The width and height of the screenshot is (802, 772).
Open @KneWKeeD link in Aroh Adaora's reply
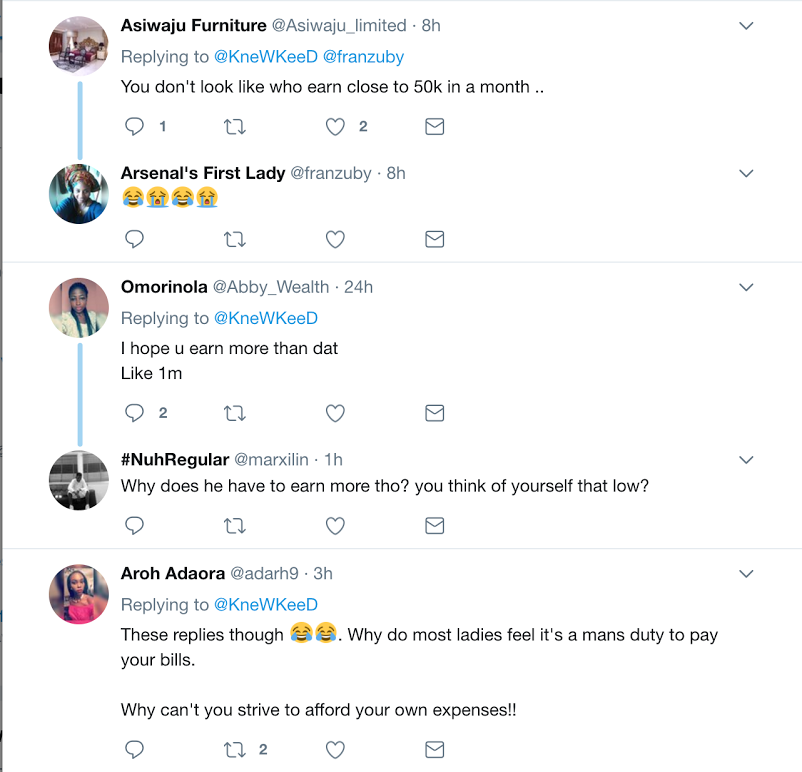coord(265,605)
